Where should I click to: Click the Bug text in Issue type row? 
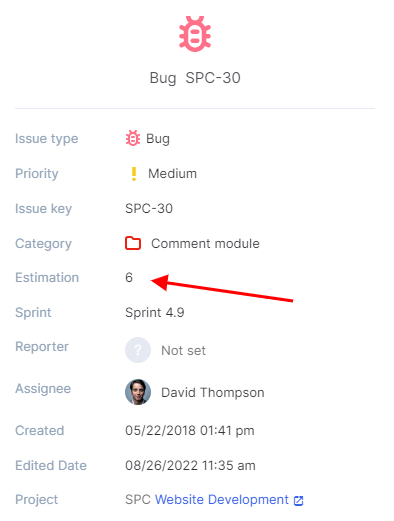(x=158, y=139)
